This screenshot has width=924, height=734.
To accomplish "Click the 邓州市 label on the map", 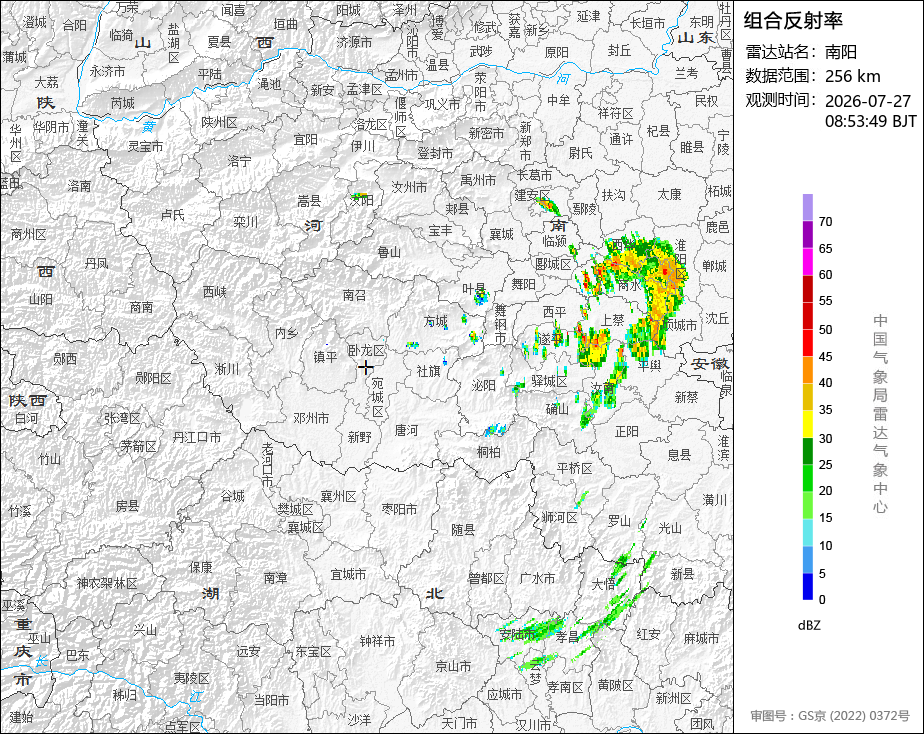I will pos(311,418).
